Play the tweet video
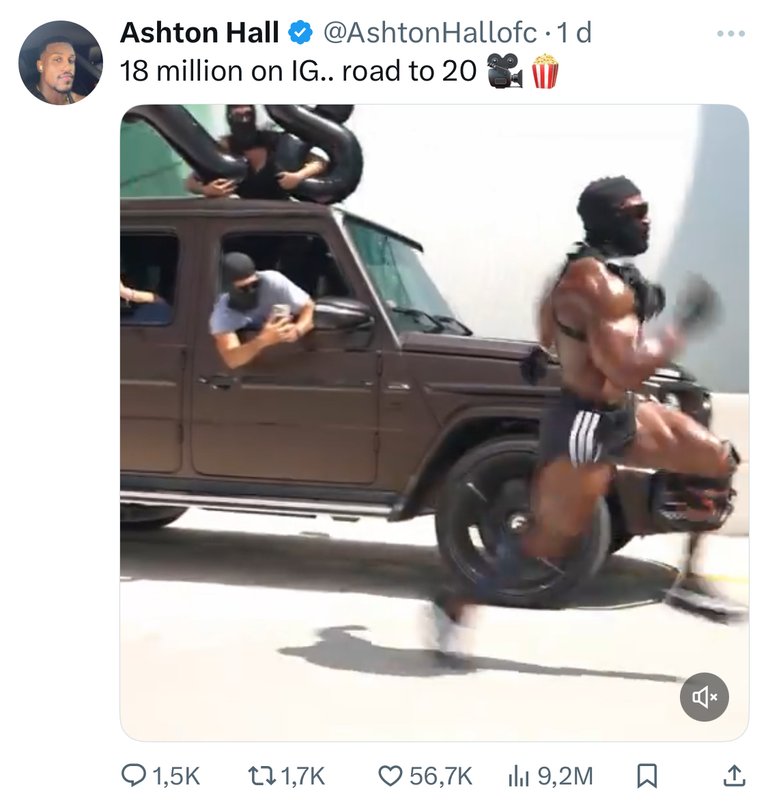The height and width of the screenshot is (803, 768). 434,422
